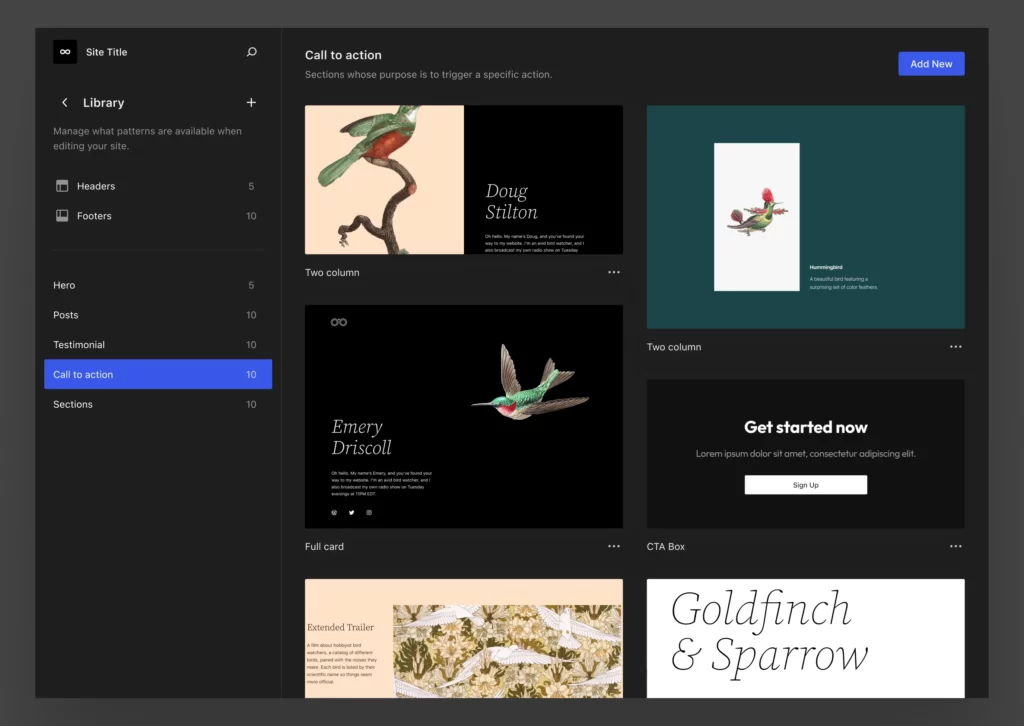The width and height of the screenshot is (1024, 726).
Task: Click the site logo icon
Action: (65, 52)
